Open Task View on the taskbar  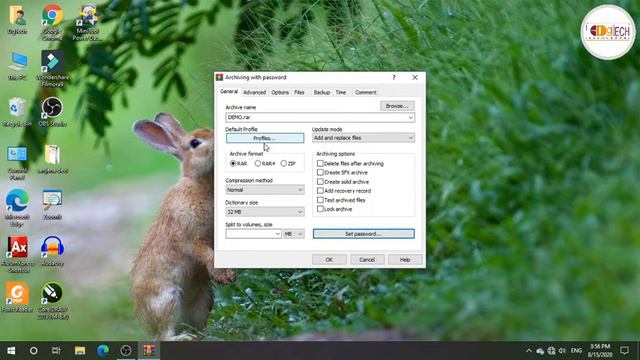tap(56, 351)
